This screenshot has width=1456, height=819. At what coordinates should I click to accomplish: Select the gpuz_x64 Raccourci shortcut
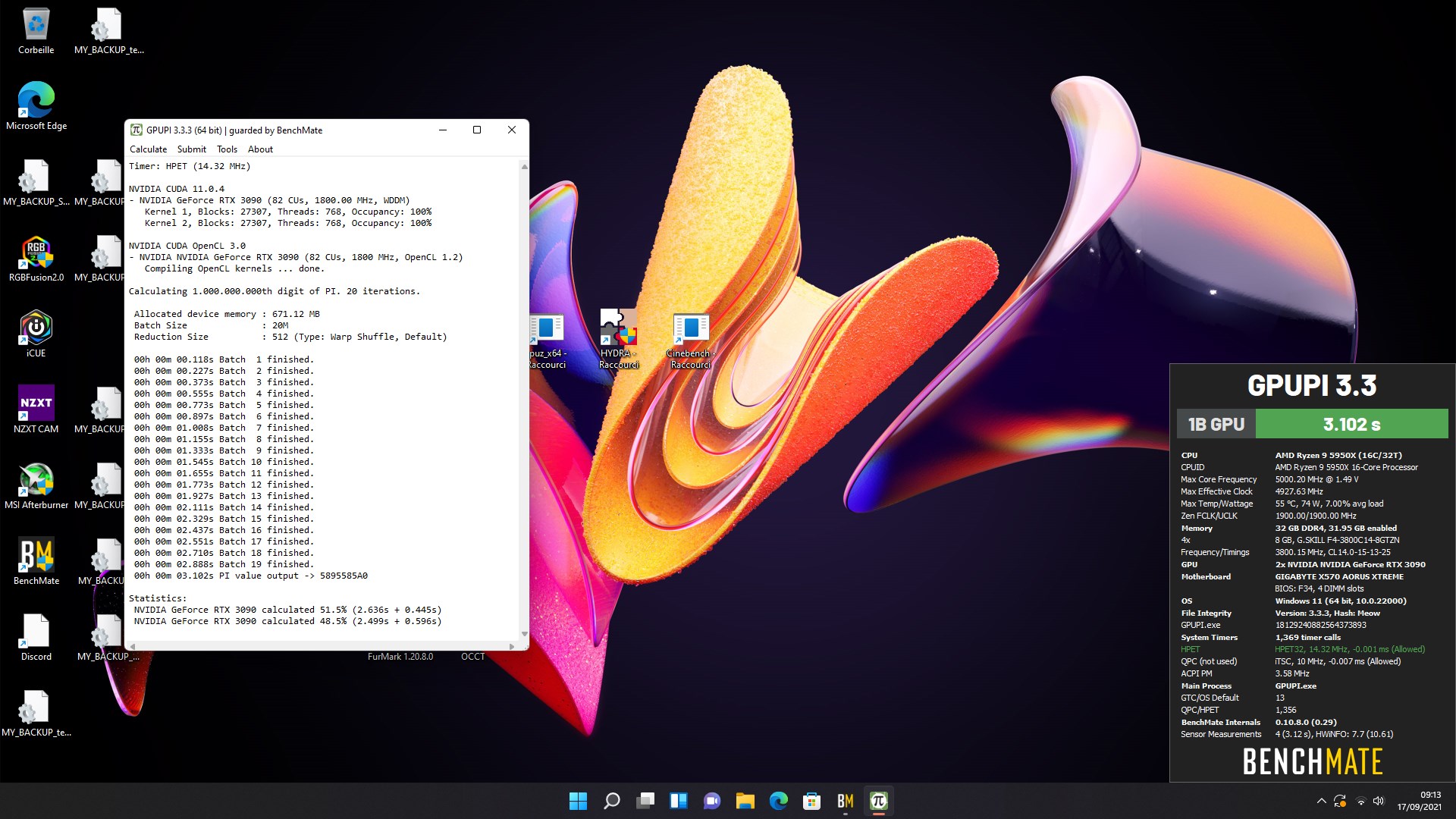[x=547, y=342]
